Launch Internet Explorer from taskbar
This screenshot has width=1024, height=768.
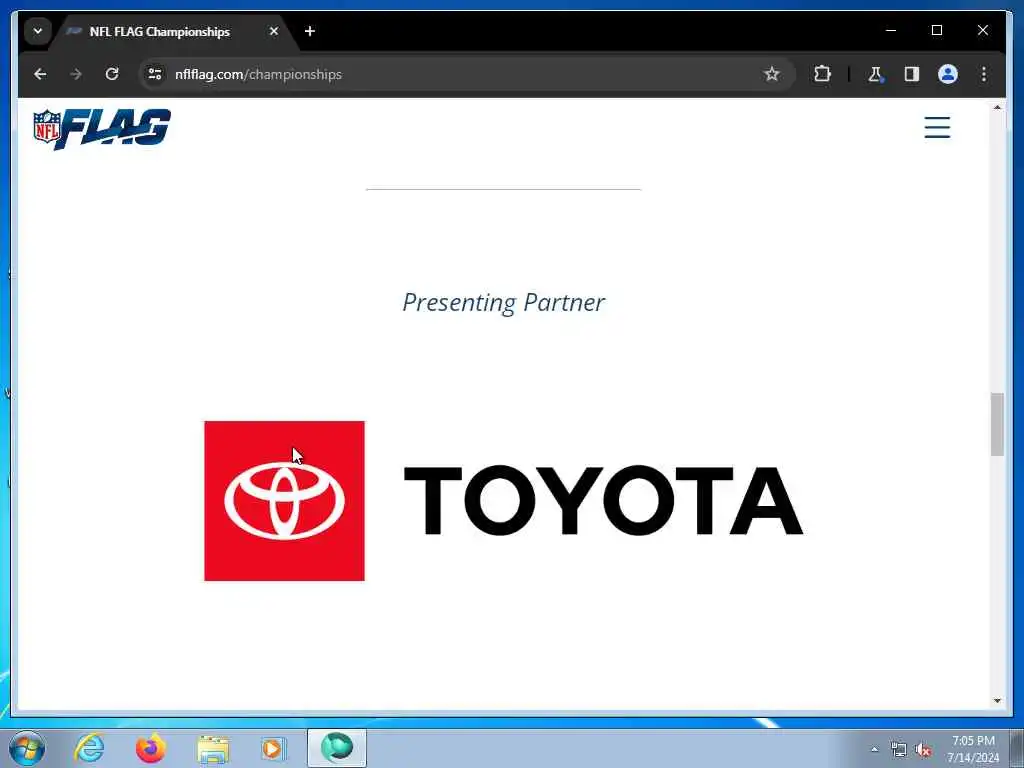tap(89, 748)
